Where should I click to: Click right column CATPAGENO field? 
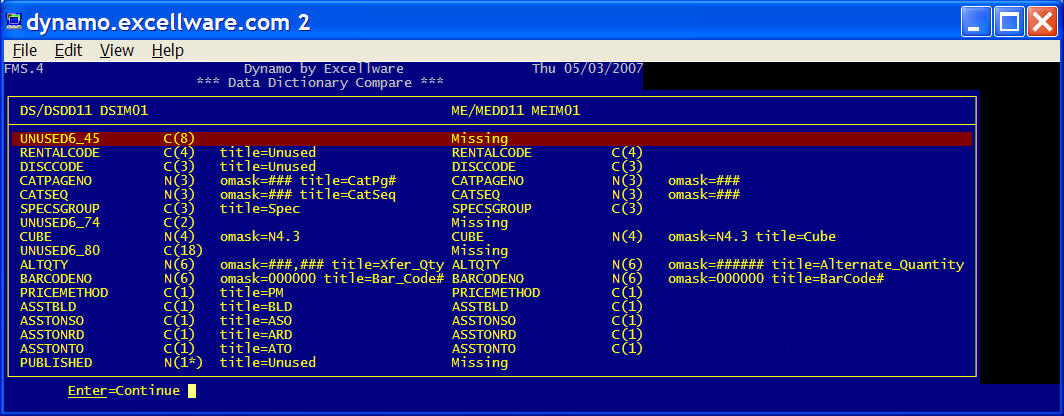pos(488,181)
